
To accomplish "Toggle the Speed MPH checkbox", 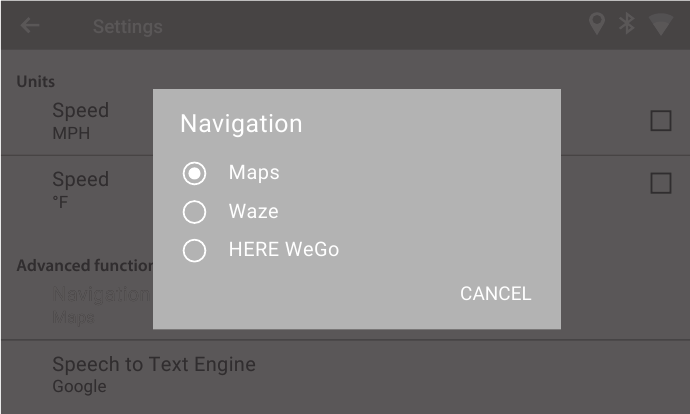I will (661, 121).
